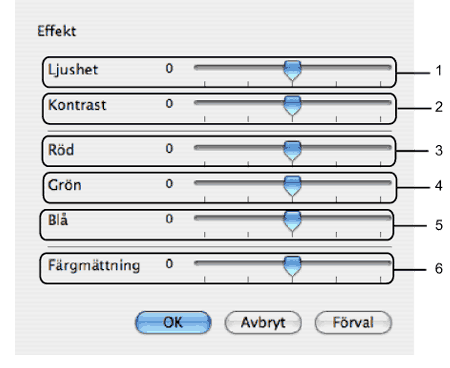Click the far left end of Färgmättning track
This screenshot has width=450, height=368.
coord(197,263)
